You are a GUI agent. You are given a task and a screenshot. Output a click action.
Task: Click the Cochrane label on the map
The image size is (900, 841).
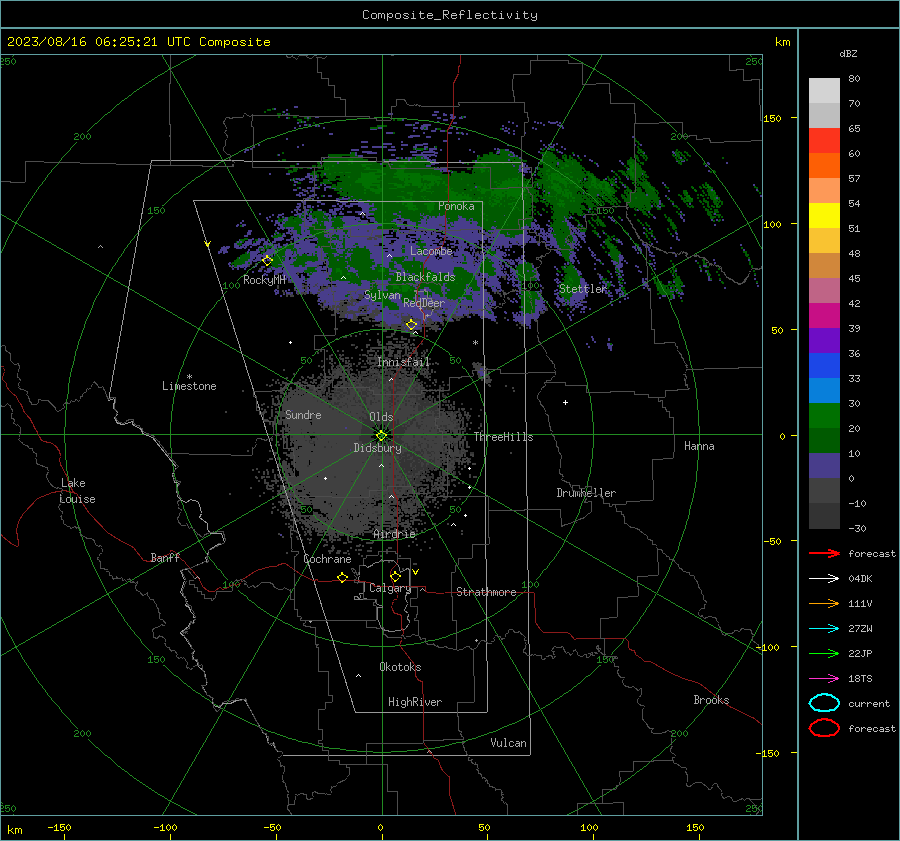327,559
